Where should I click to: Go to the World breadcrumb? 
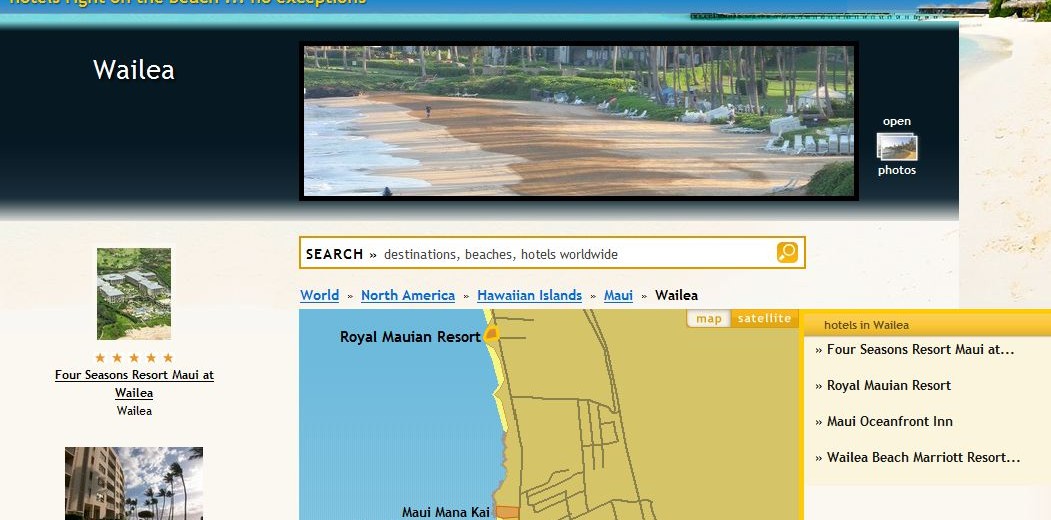click(x=319, y=295)
